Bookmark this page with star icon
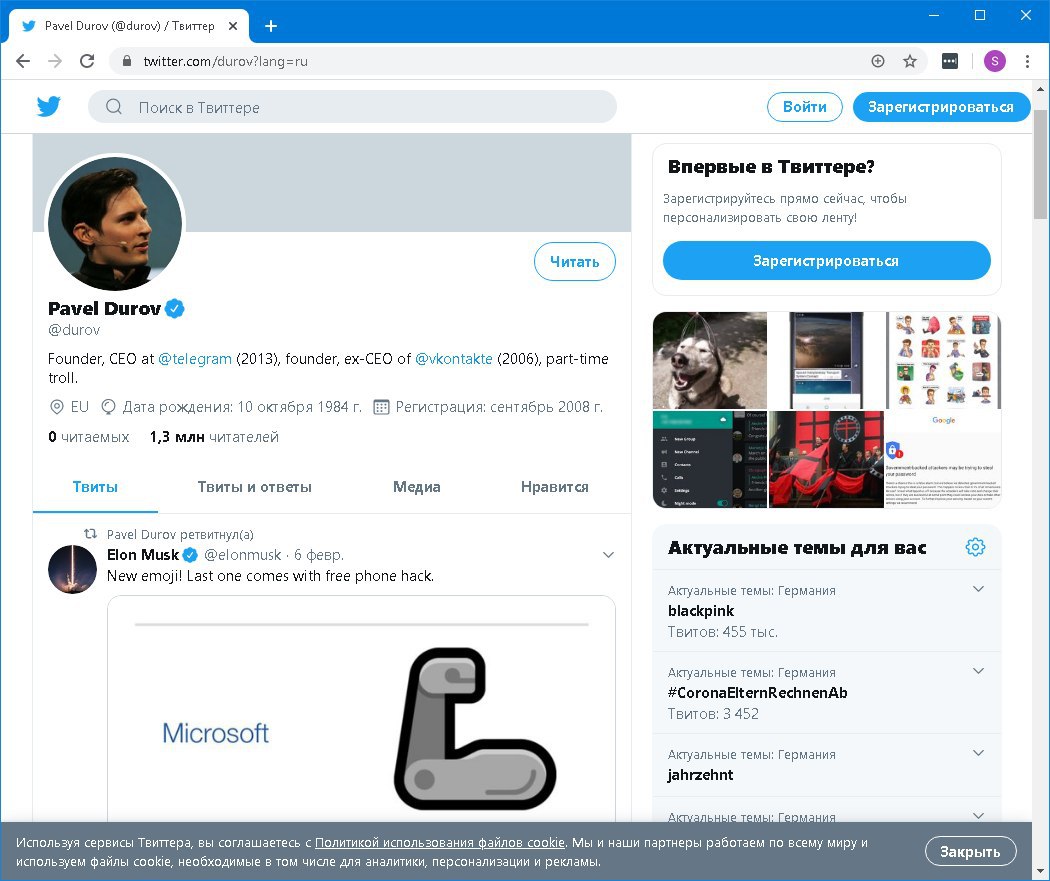 [909, 61]
